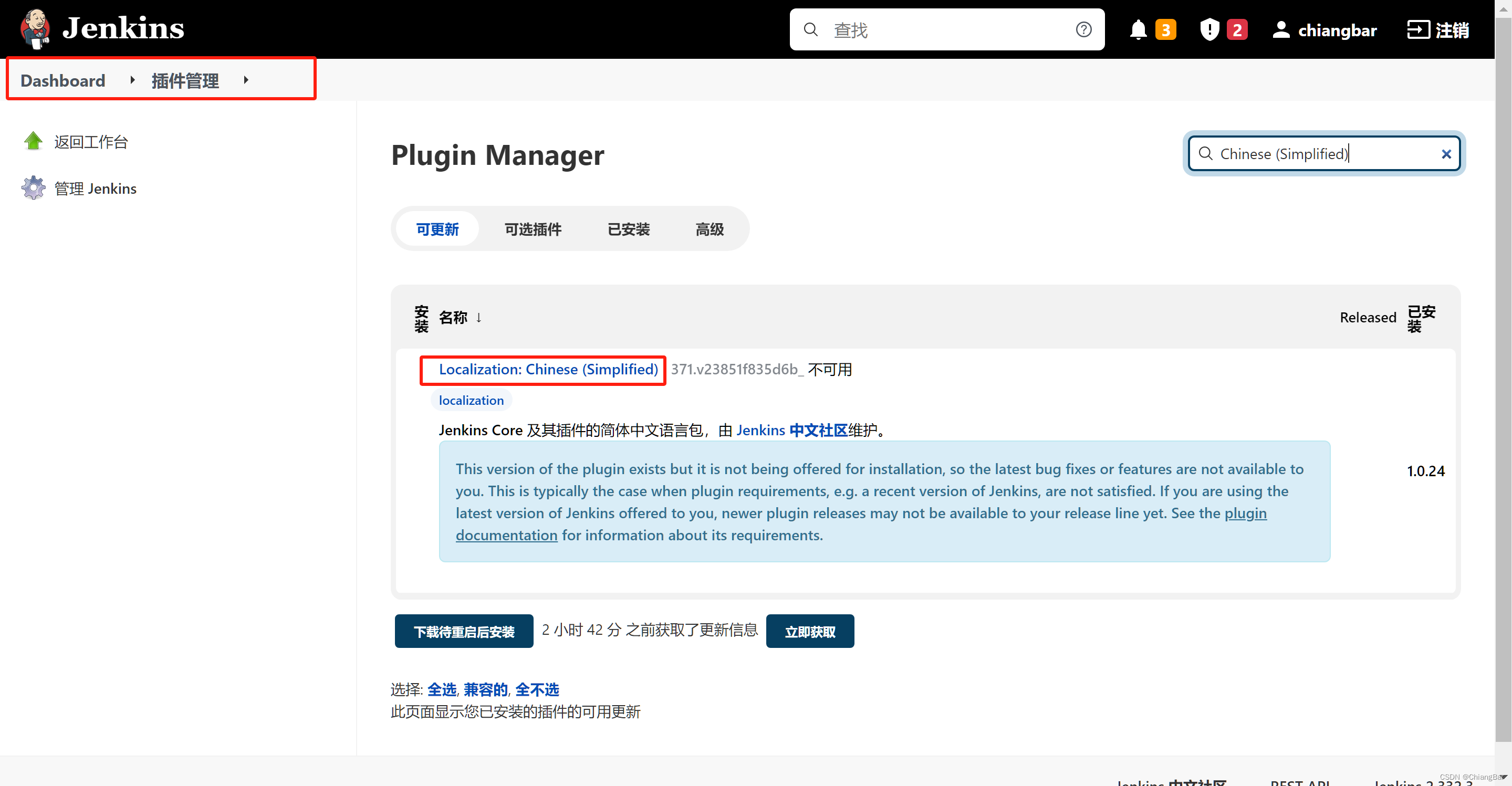Click the orange notification count badge 3
The height and width of the screenshot is (786, 1512).
coord(1166,29)
